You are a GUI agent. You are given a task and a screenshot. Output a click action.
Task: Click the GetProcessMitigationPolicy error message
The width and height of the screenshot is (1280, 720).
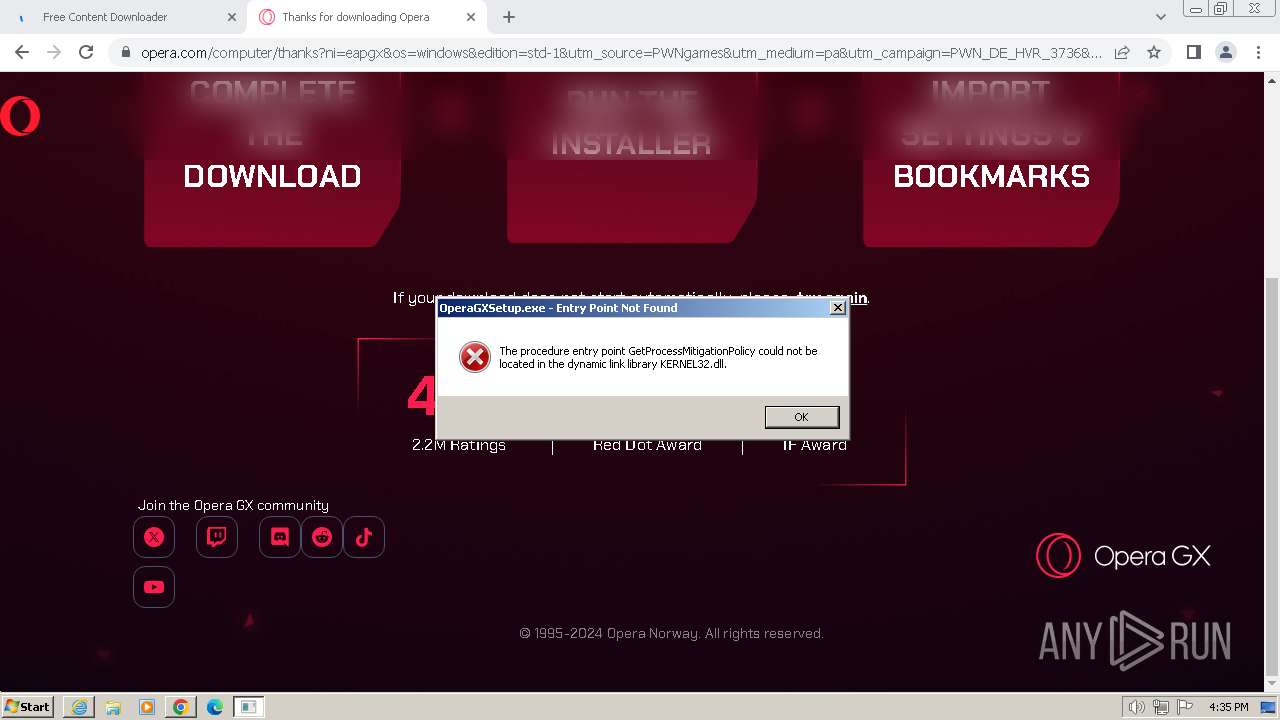[658, 357]
